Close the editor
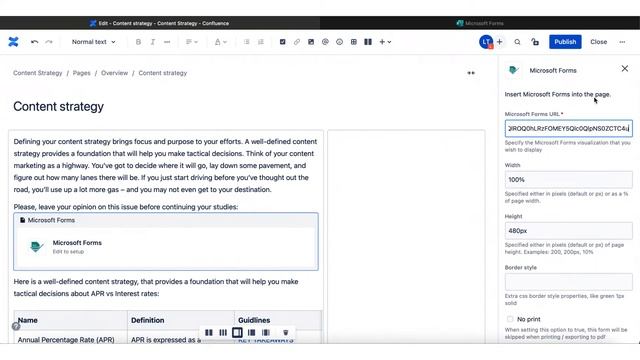Image resolution: width=640 pixels, height=360 pixels. pos(598,42)
